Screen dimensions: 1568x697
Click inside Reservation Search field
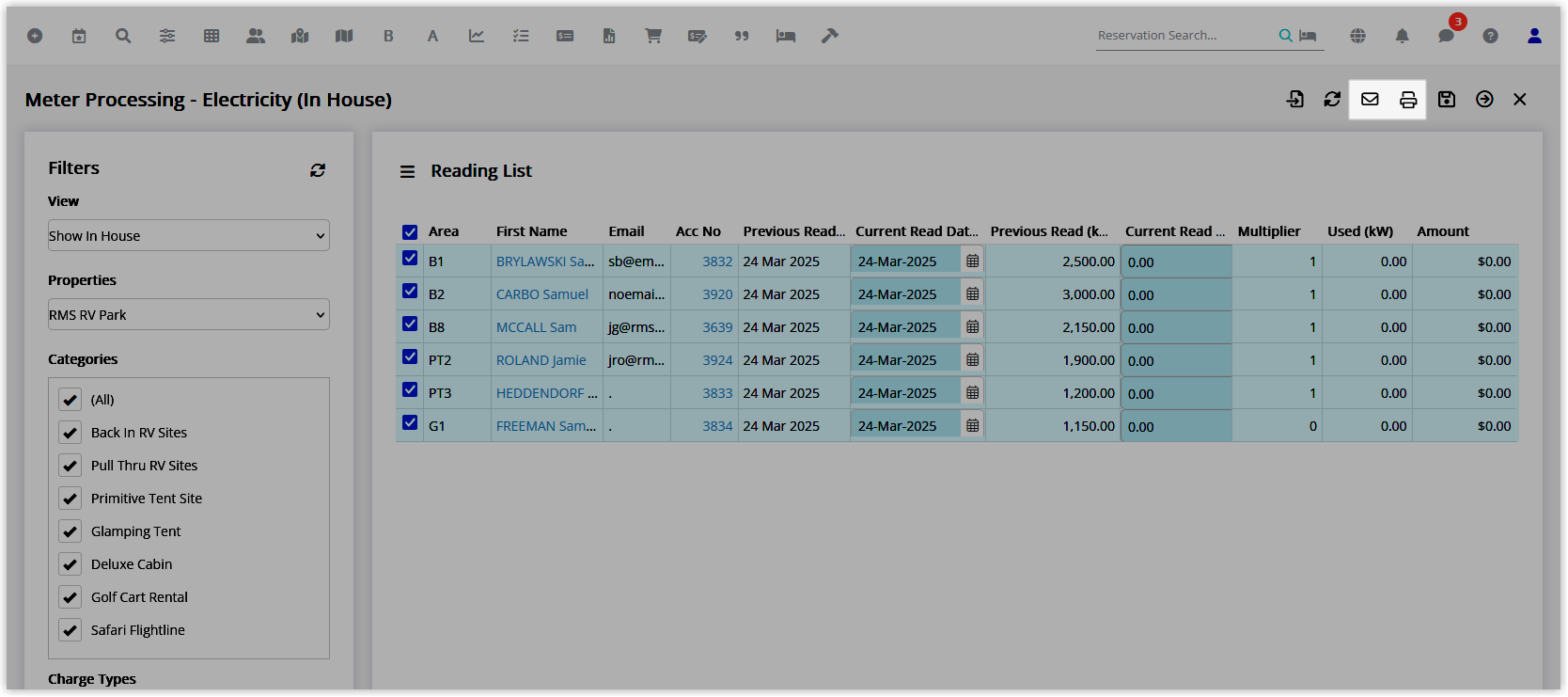1184,36
